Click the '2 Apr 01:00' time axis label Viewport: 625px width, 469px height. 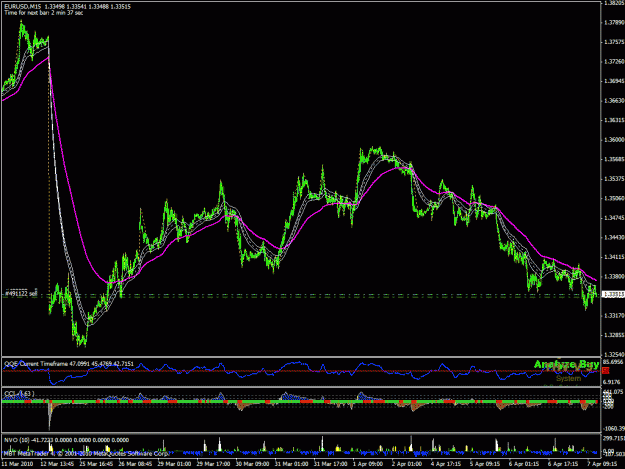pyautogui.click(x=407, y=464)
